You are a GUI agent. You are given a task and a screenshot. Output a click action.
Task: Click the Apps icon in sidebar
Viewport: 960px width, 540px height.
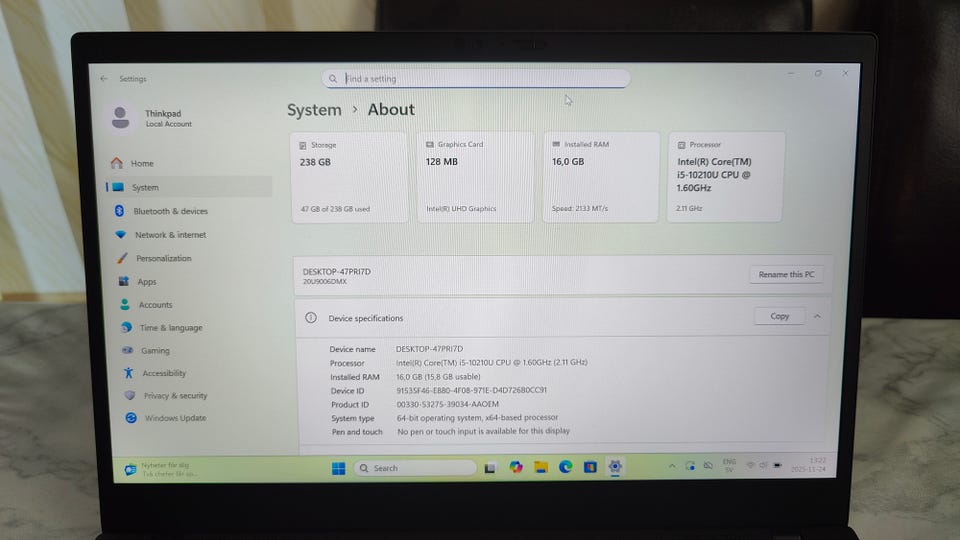[124, 281]
